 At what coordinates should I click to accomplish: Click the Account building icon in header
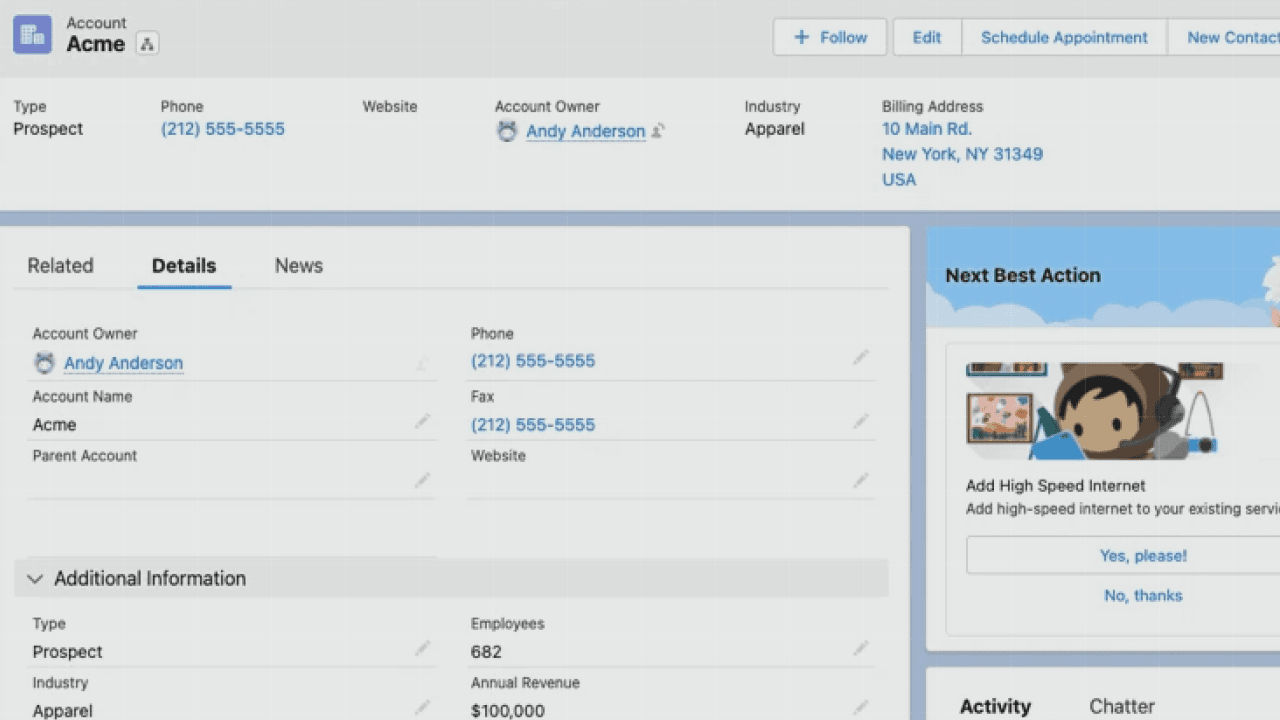click(x=32, y=35)
